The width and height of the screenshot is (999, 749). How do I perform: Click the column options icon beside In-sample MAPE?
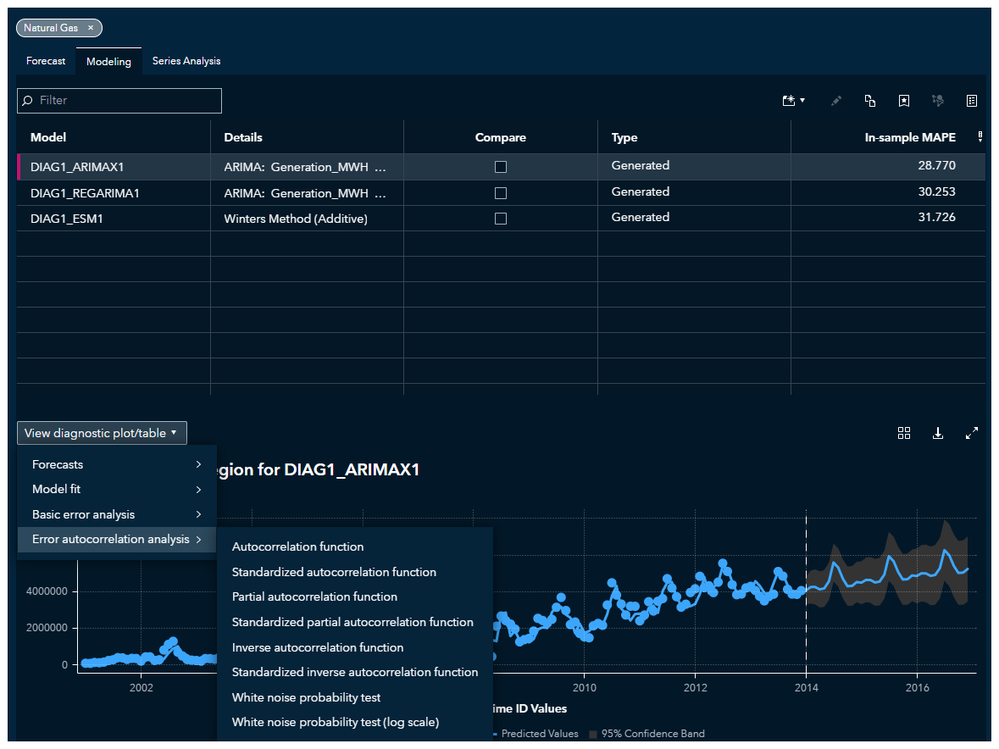[x=979, y=138]
